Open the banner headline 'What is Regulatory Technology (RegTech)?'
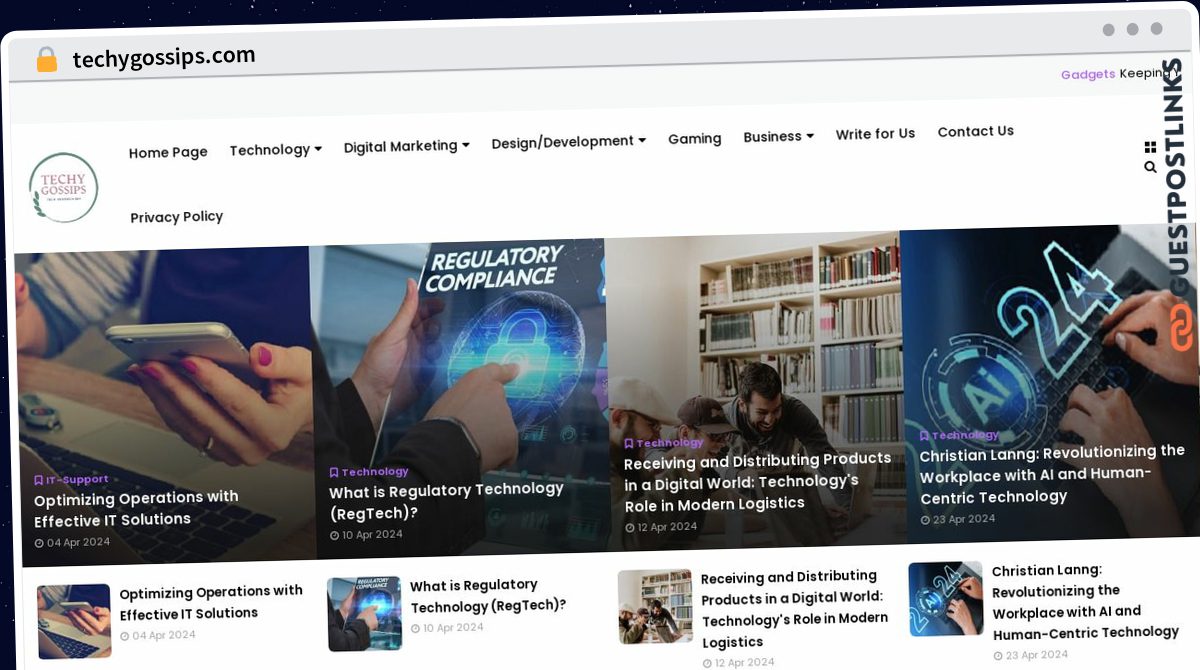The width and height of the screenshot is (1200, 670). pos(447,501)
